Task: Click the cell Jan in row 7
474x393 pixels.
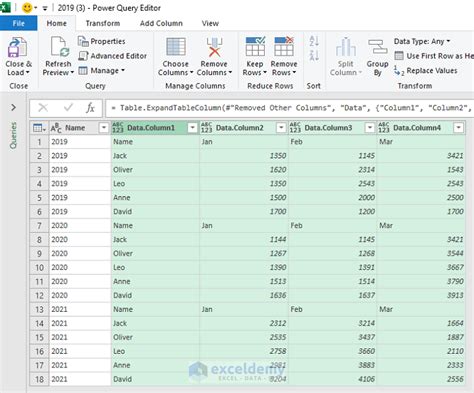Action: click(x=244, y=226)
